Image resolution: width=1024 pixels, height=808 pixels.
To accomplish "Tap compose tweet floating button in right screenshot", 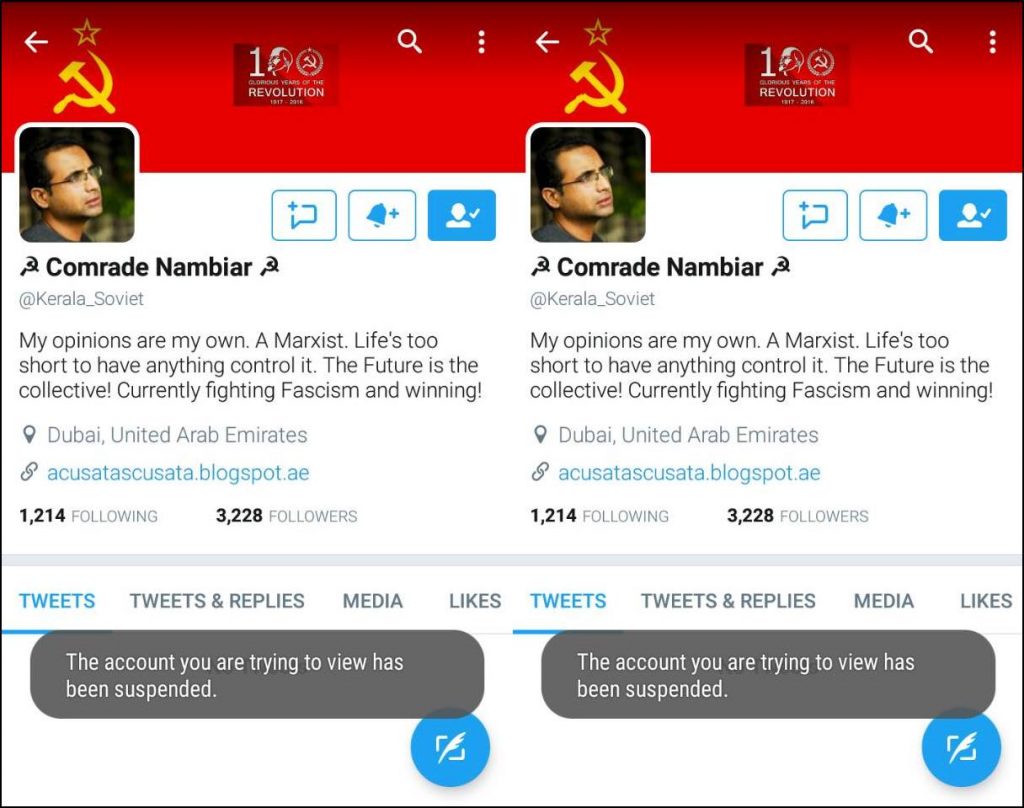I will tap(961, 748).
